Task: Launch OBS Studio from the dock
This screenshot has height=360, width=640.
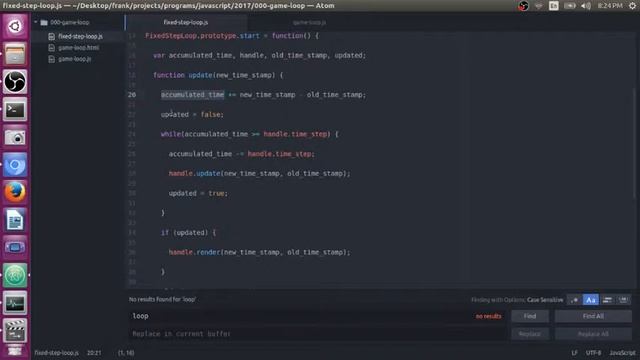Action: pyautogui.click(x=15, y=82)
